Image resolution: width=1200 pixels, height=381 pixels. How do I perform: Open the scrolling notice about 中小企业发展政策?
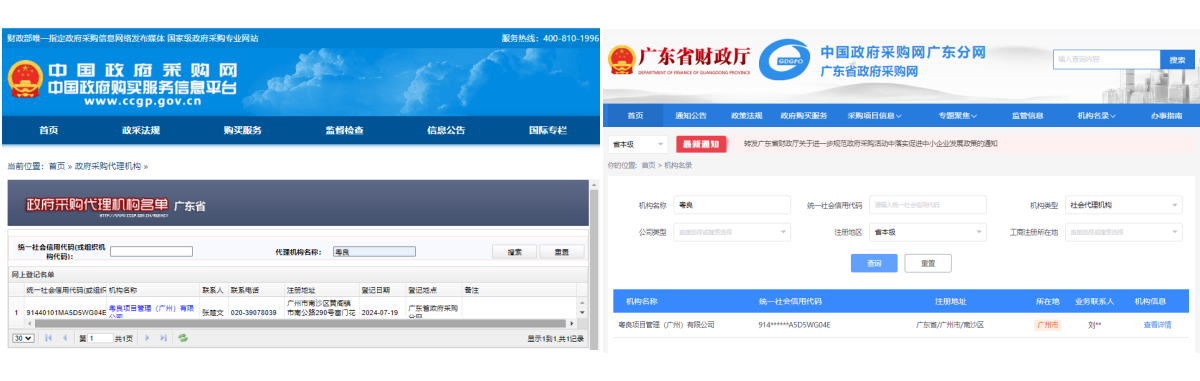[870, 144]
